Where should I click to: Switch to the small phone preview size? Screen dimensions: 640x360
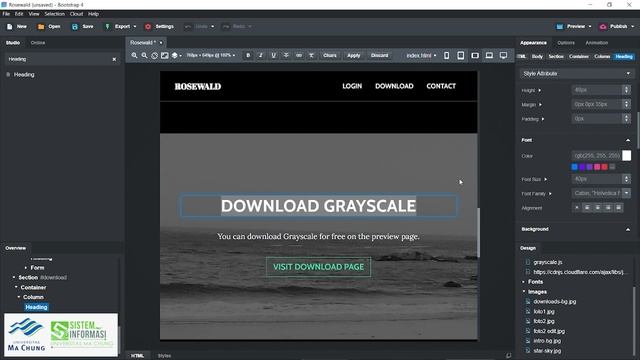click(x=447, y=56)
